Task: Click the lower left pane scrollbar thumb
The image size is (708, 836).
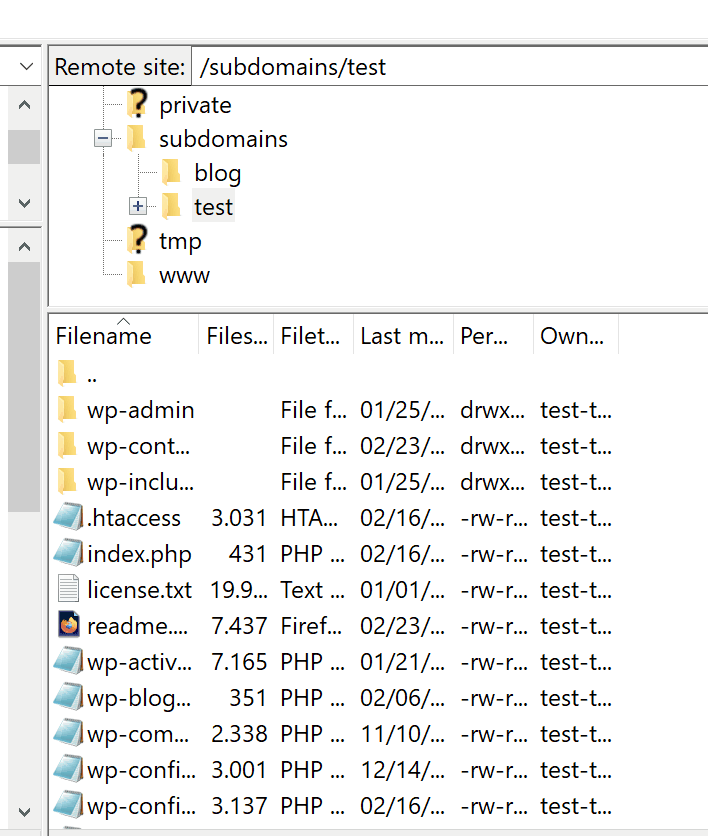Action: coord(24,387)
